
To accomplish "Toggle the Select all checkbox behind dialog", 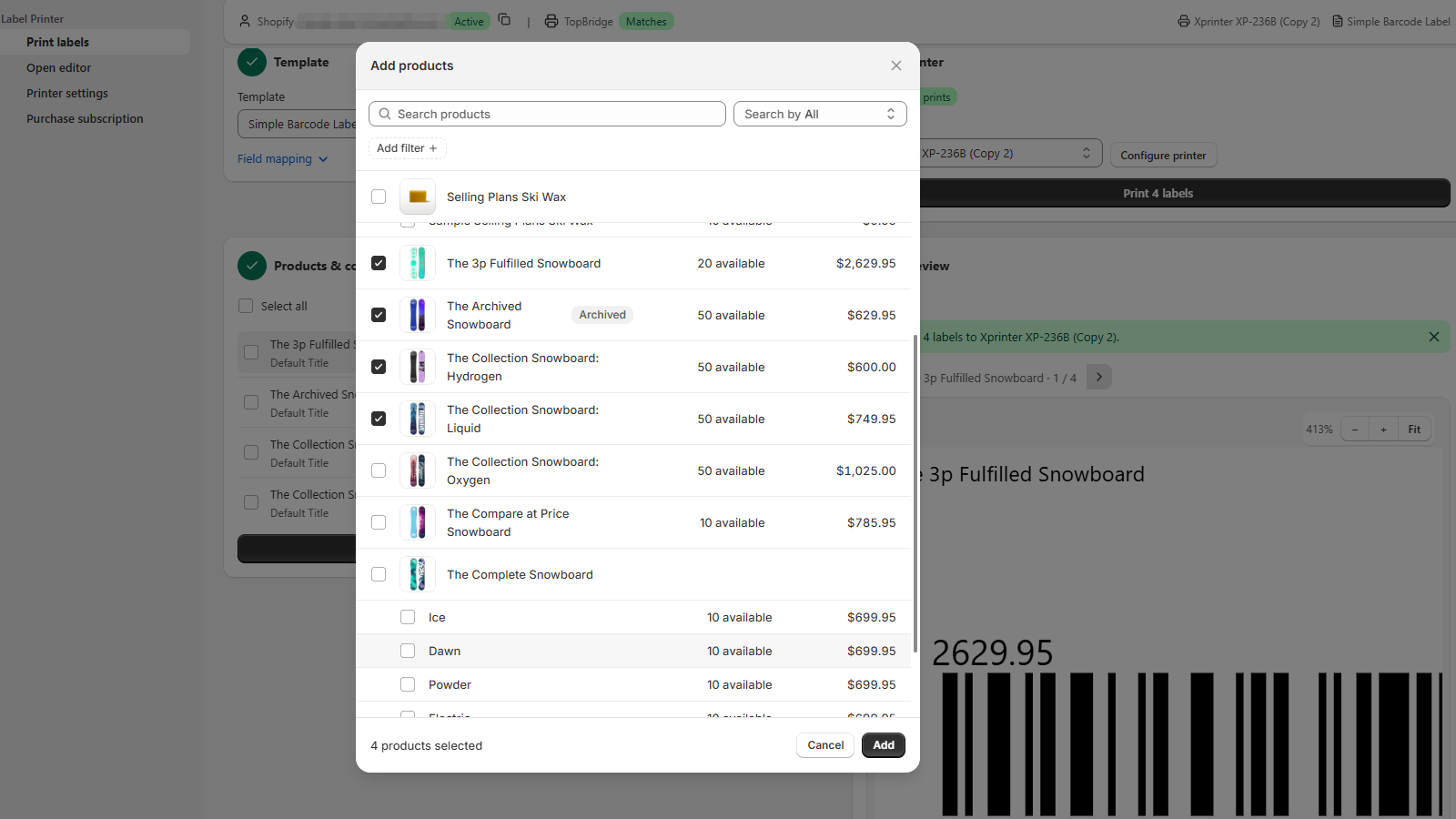I will (x=246, y=306).
